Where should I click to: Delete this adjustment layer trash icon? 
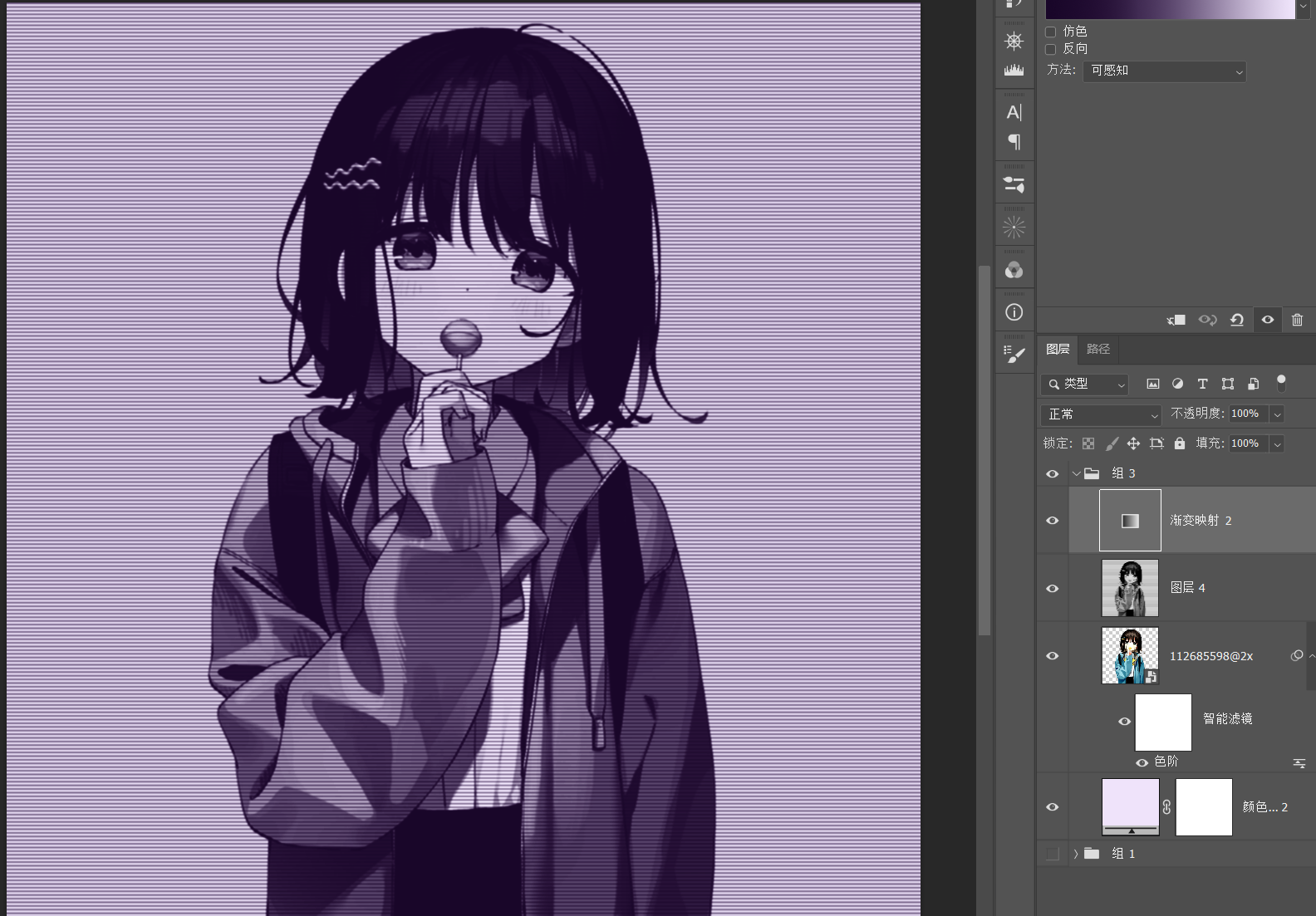point(1297,320)
